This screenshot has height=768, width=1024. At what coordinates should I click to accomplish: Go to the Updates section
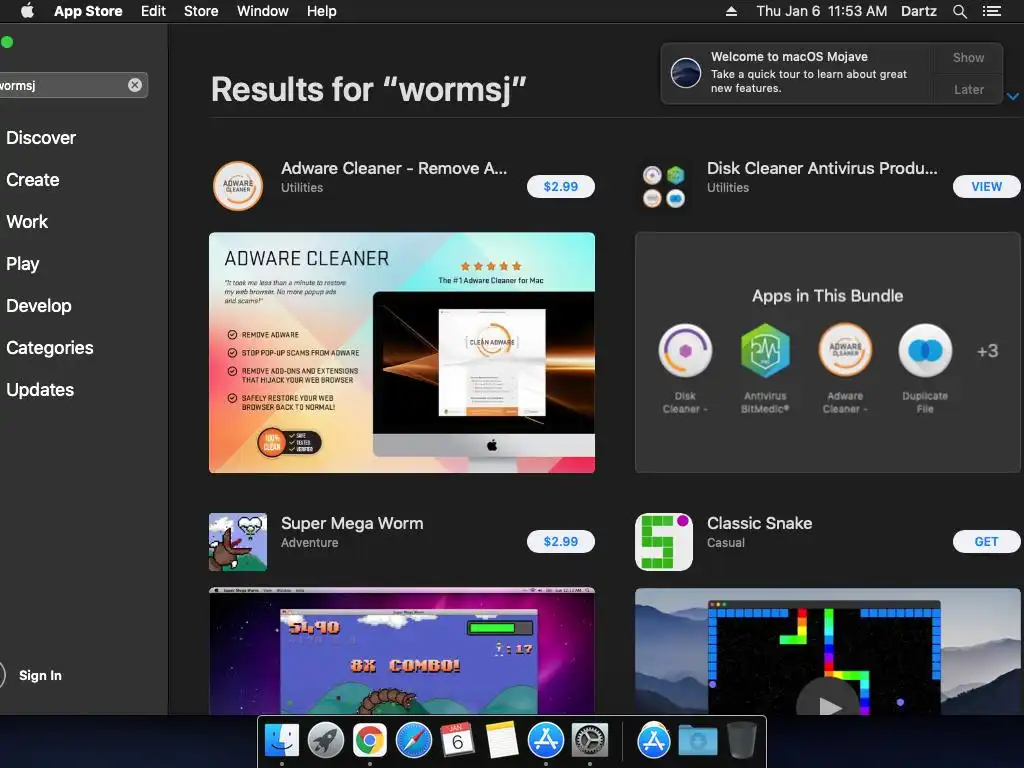pos(40,390)
